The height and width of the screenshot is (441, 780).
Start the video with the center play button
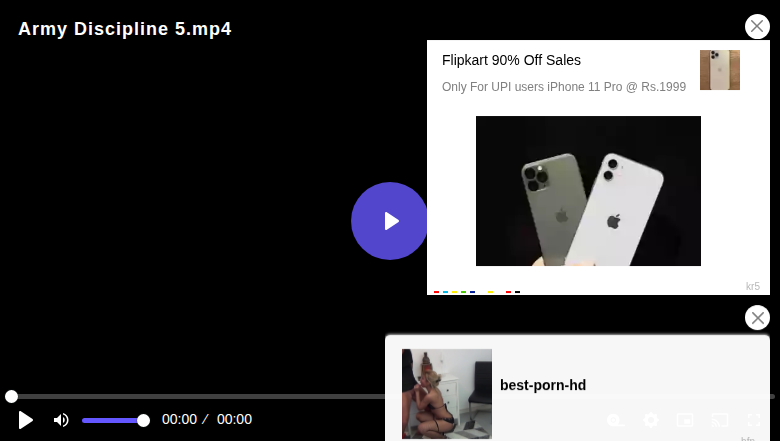(x=389, y=221)
